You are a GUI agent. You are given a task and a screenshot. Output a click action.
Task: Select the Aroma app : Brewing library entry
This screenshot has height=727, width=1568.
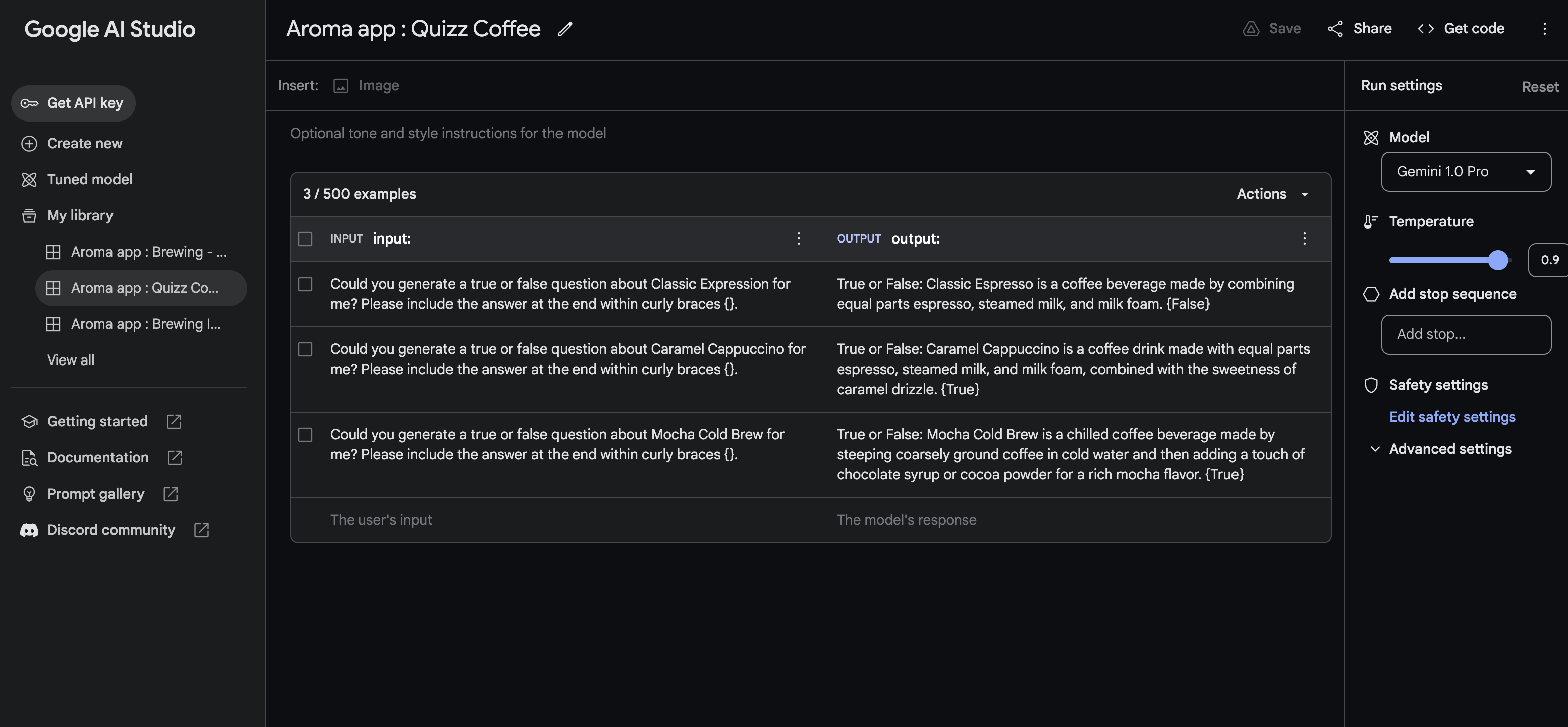click(148, 251)
